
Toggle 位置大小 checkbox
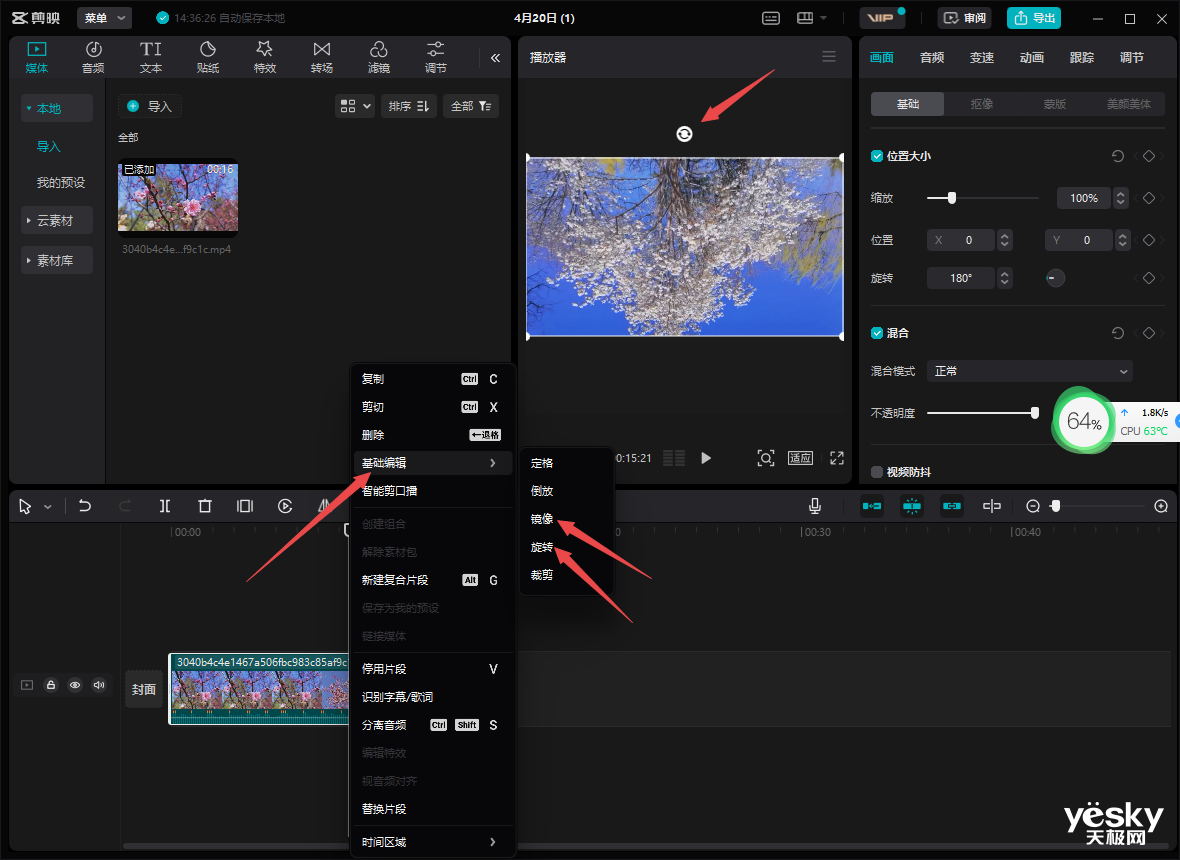click(877, 156)
